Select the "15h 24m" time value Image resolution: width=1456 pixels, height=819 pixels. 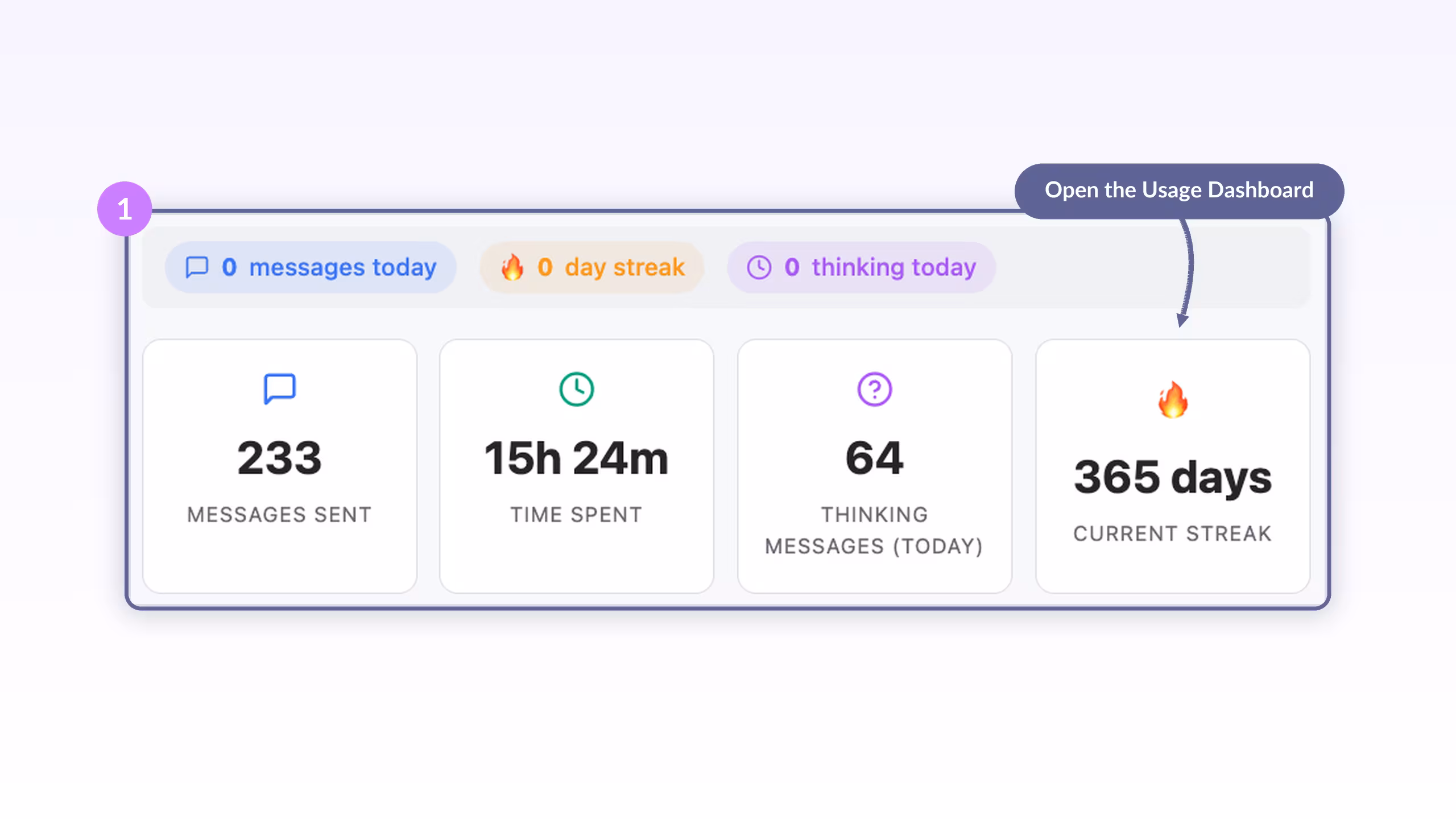click(x=576, y=458)
